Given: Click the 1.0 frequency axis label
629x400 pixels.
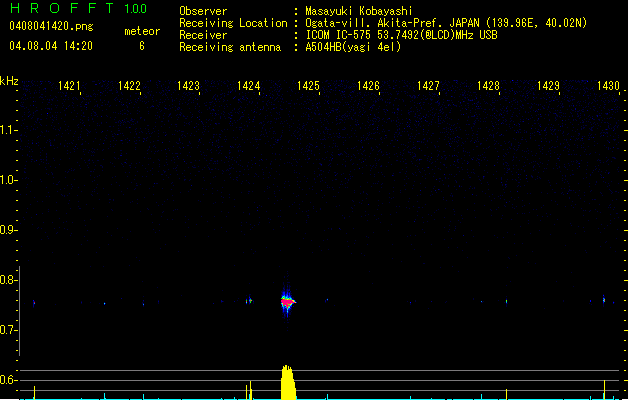Looking at the screenshot, I should coord(9,180).
